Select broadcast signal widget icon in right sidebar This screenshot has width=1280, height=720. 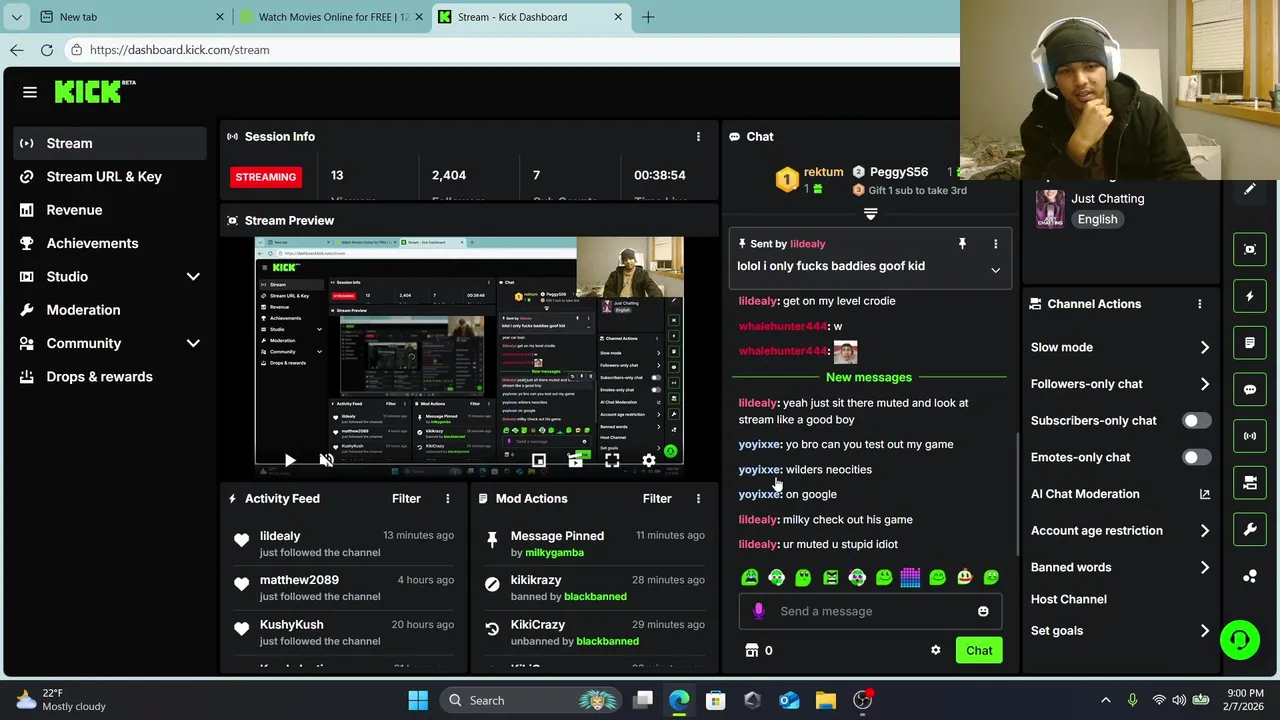[1250, 436]
